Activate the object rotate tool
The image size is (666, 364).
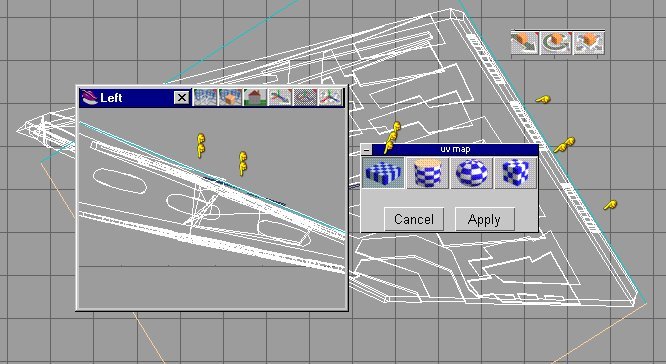pyautogui.click(x=556, y=43)
